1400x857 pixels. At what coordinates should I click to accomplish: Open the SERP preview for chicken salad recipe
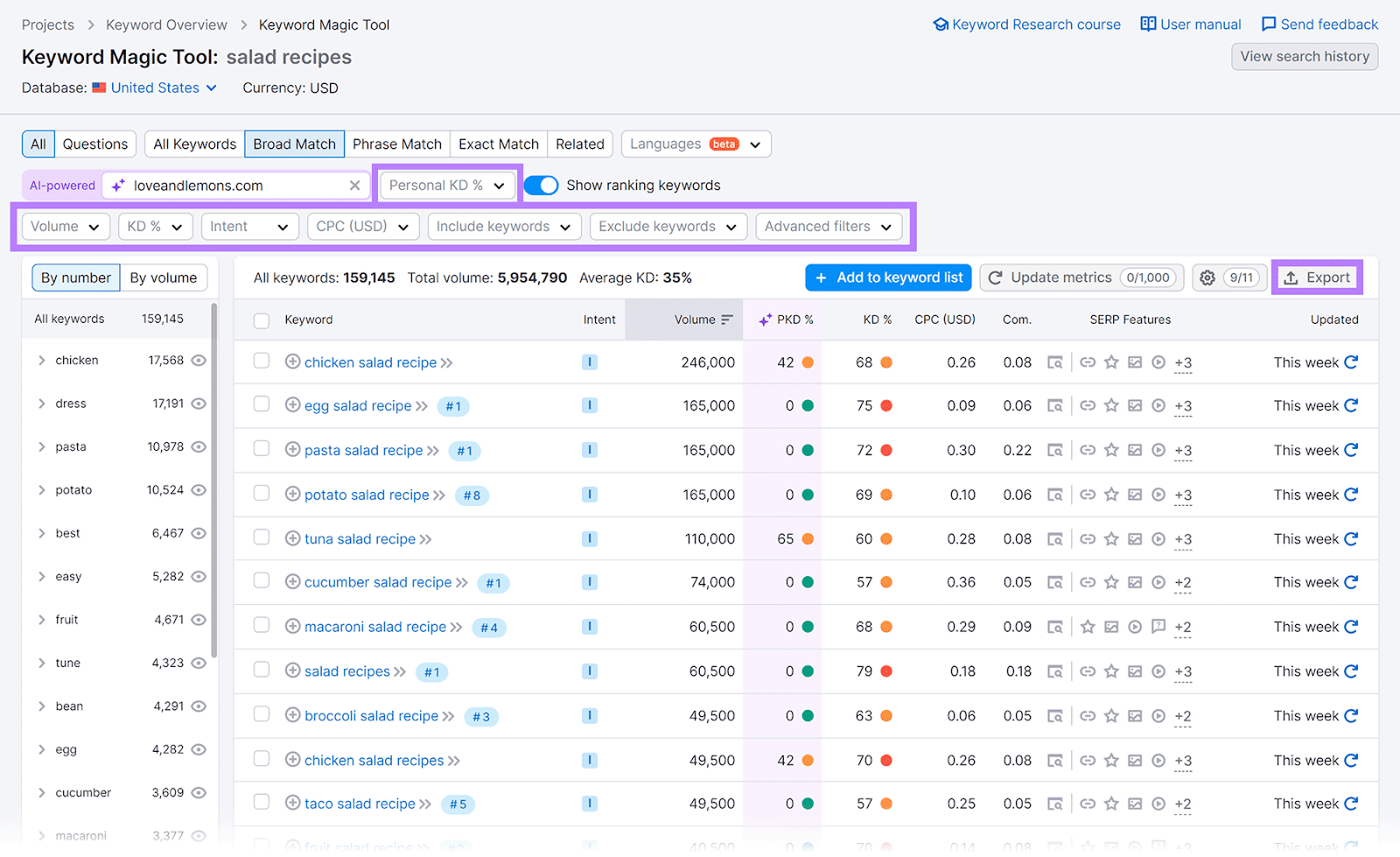[1055, 362]
